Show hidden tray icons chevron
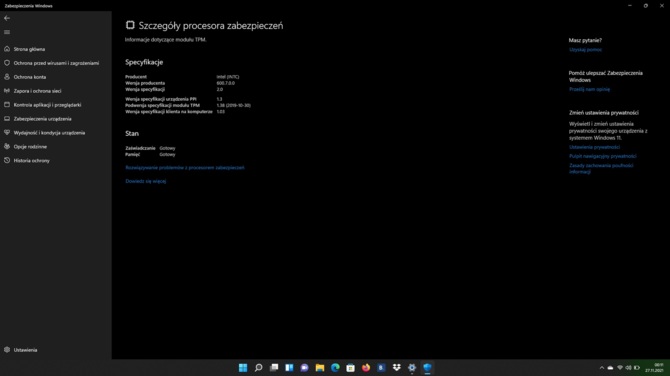 602,368
